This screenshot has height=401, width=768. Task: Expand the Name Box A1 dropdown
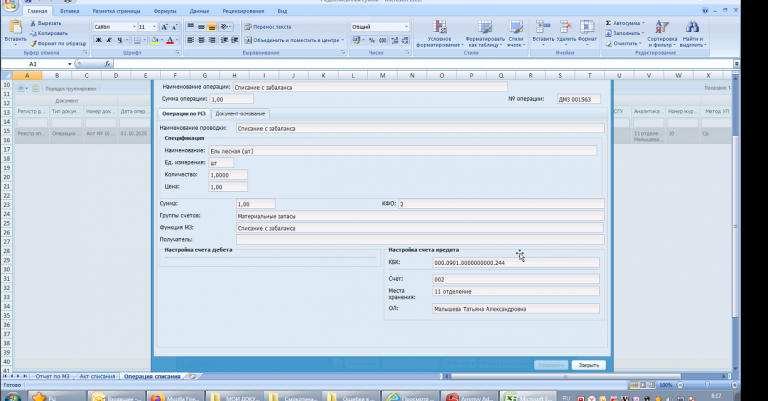[x=70, y=64]
